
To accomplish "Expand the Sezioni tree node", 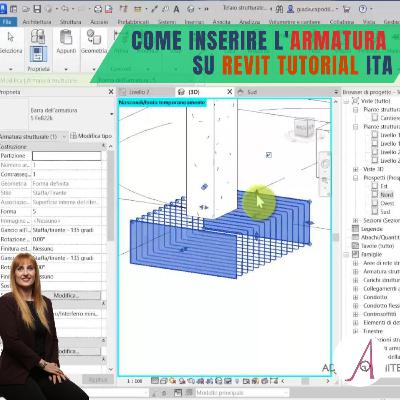I will (356, 221).
